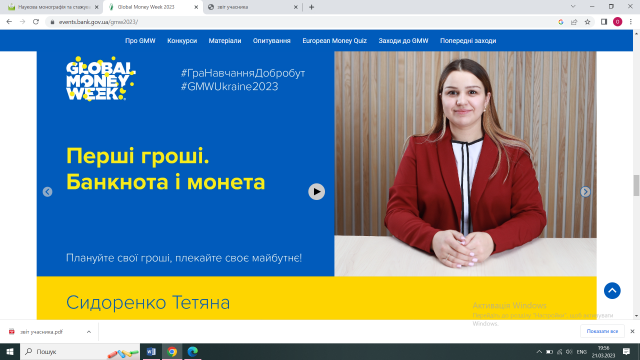Click the presenter photo thumbnail
This screenshot has width=640, height=360.
pyautogui.click(x=465, y=164)
